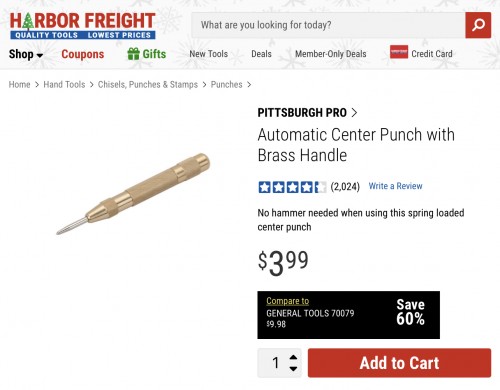The height and width of the screenshot is (390, 500).
Task: Click the magnifying glass search icon
Action: [x=478, y=25]
